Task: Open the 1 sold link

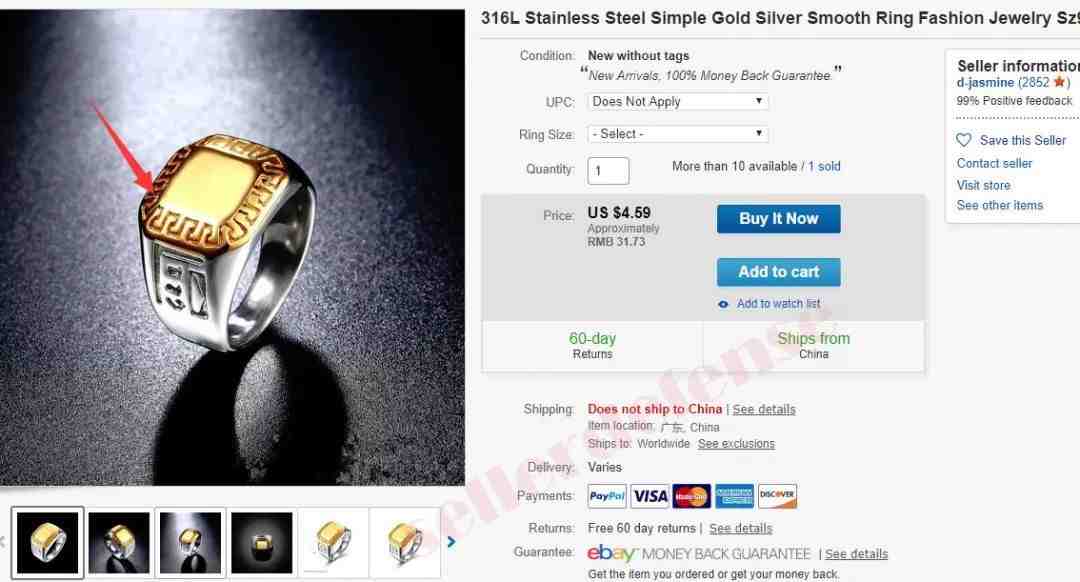Action: pyautogui.click(x=824, y=166)
